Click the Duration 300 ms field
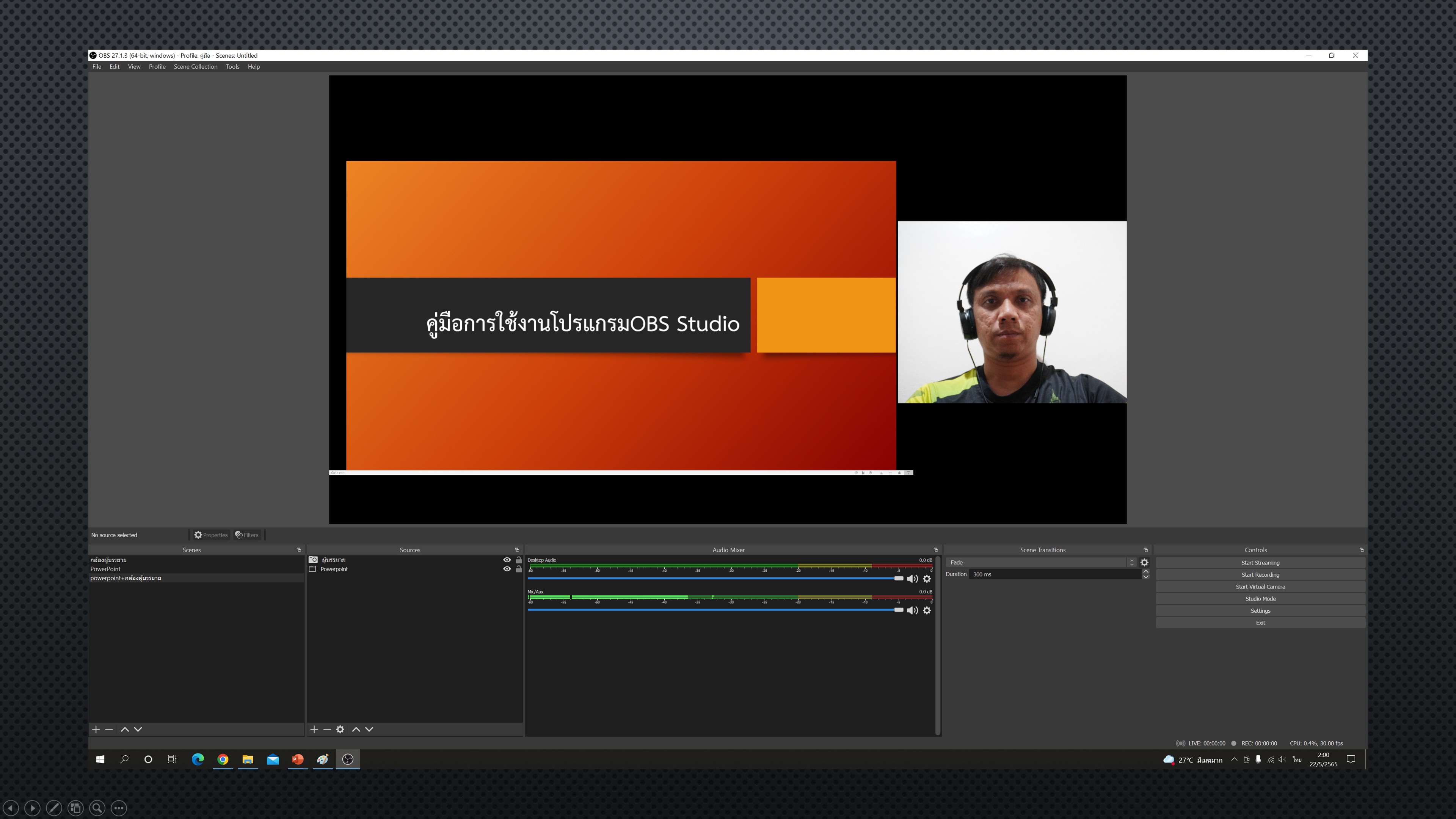The width and height of the screenshot is (1456, 819). [1055, 574]
